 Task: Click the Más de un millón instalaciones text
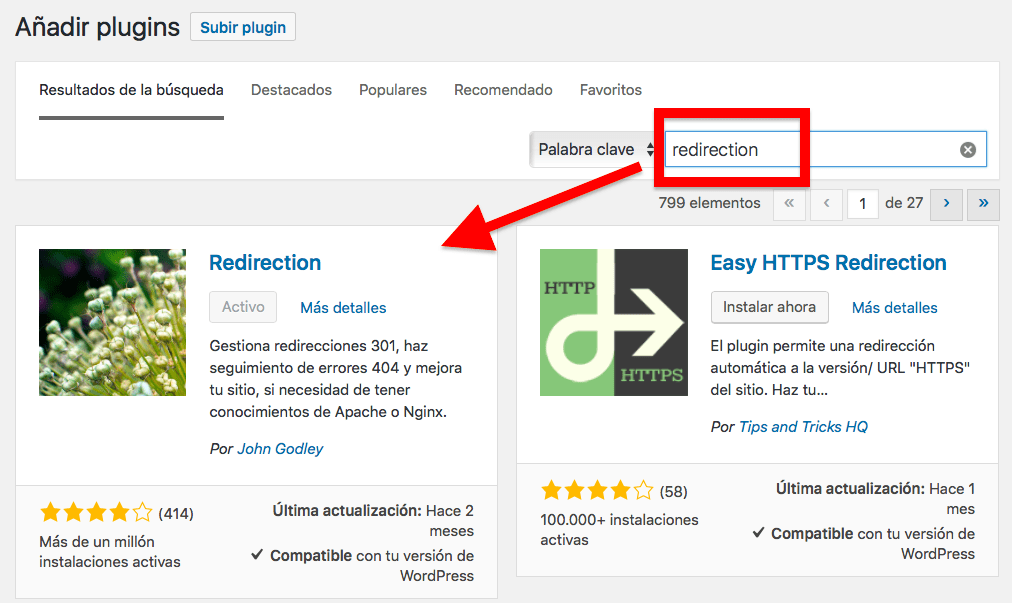[110, 552]
